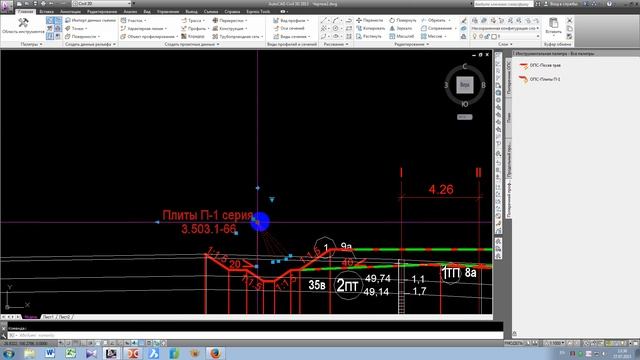
Task: Expand the Layers (Слои) panel title
Action: 505,44
